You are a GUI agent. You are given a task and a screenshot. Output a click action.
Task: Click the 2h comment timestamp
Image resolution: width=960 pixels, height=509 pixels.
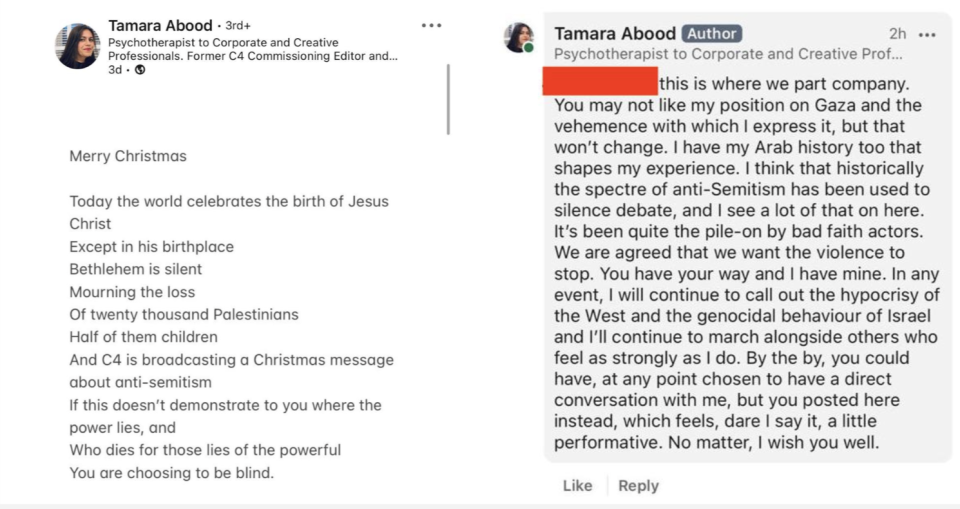[897, 34]
